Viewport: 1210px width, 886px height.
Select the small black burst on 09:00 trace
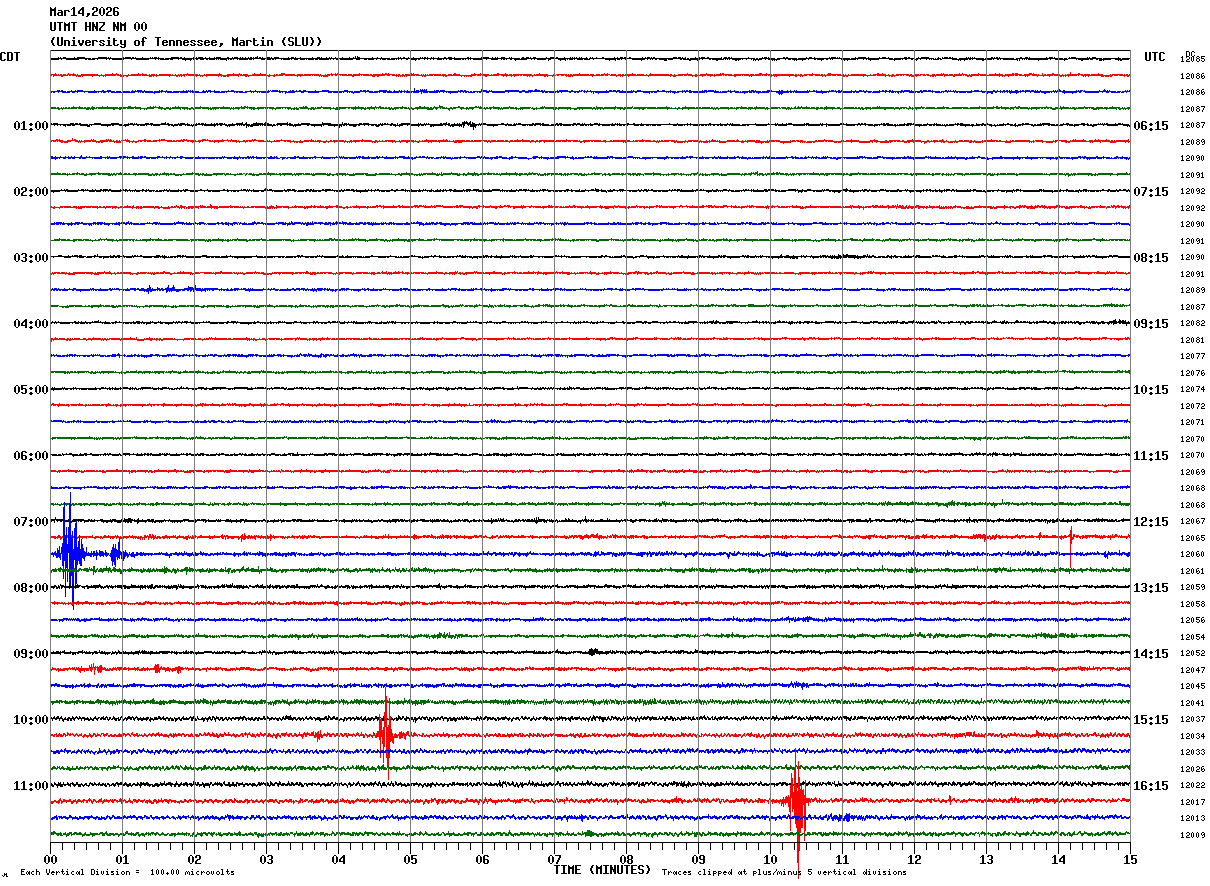[593, 652]
